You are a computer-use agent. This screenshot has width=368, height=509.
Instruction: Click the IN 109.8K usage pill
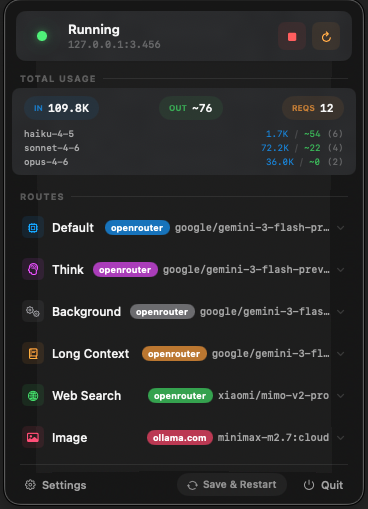61,108
